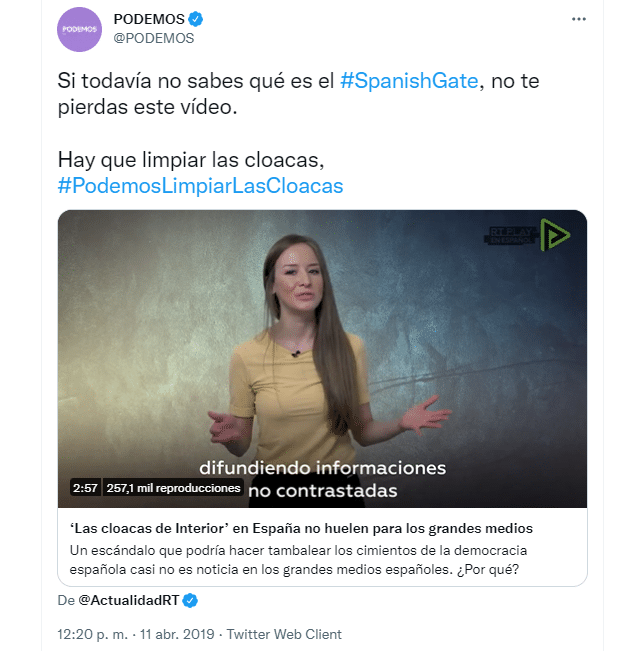The image size is (627, 651).
Task: Open the PODEMOS display name profile link
Action: [x=149, y=19]
